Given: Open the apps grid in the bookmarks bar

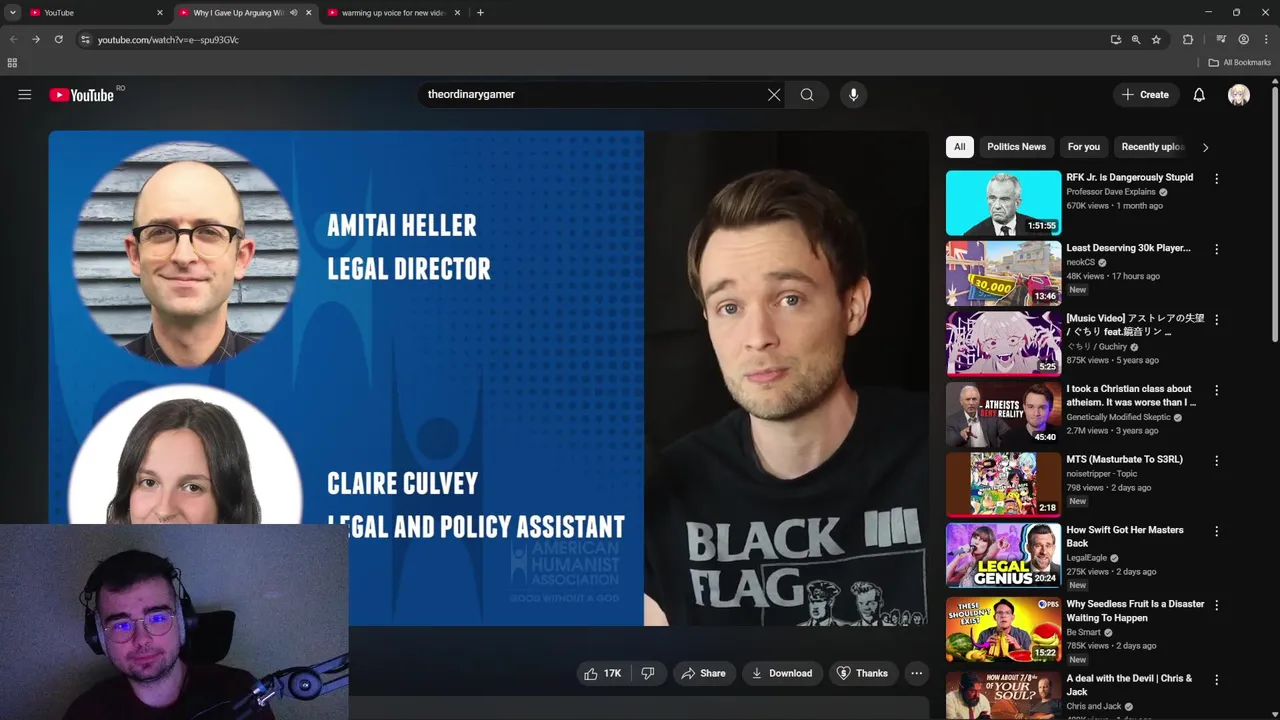Looking at the screenshot, I should [x=12, y=62].
